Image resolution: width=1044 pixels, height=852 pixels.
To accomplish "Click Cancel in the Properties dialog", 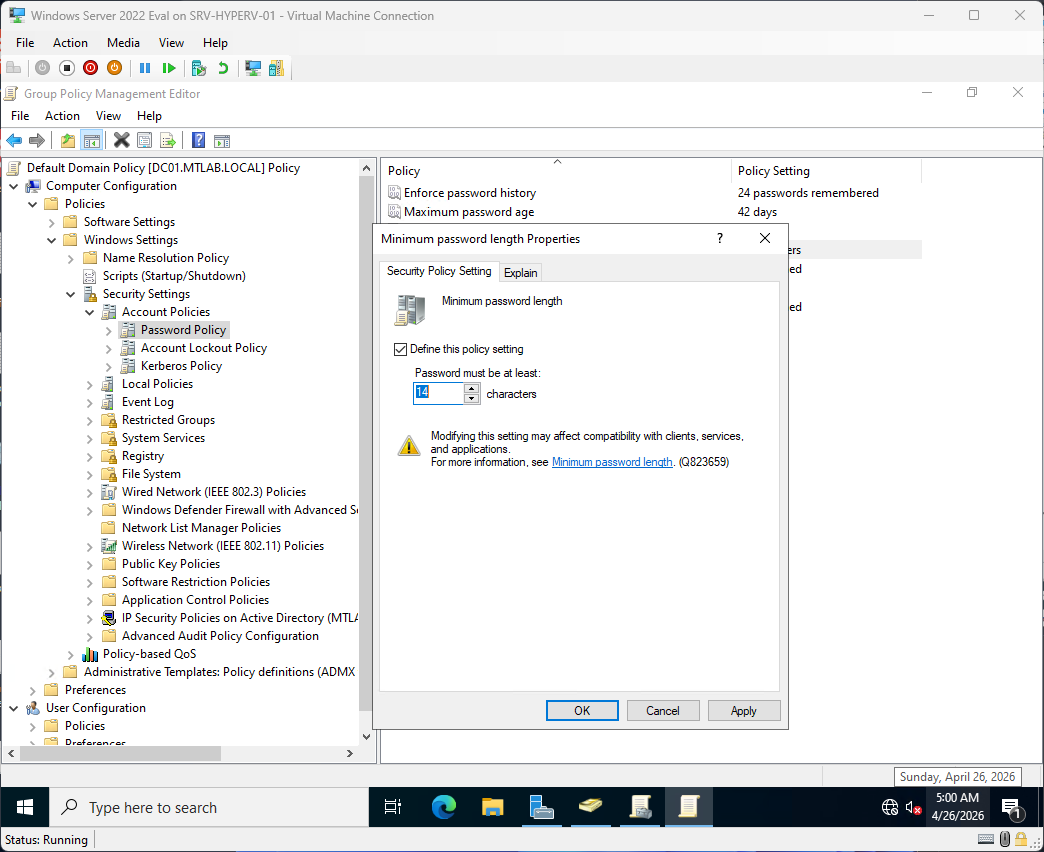I will [662, 710].
